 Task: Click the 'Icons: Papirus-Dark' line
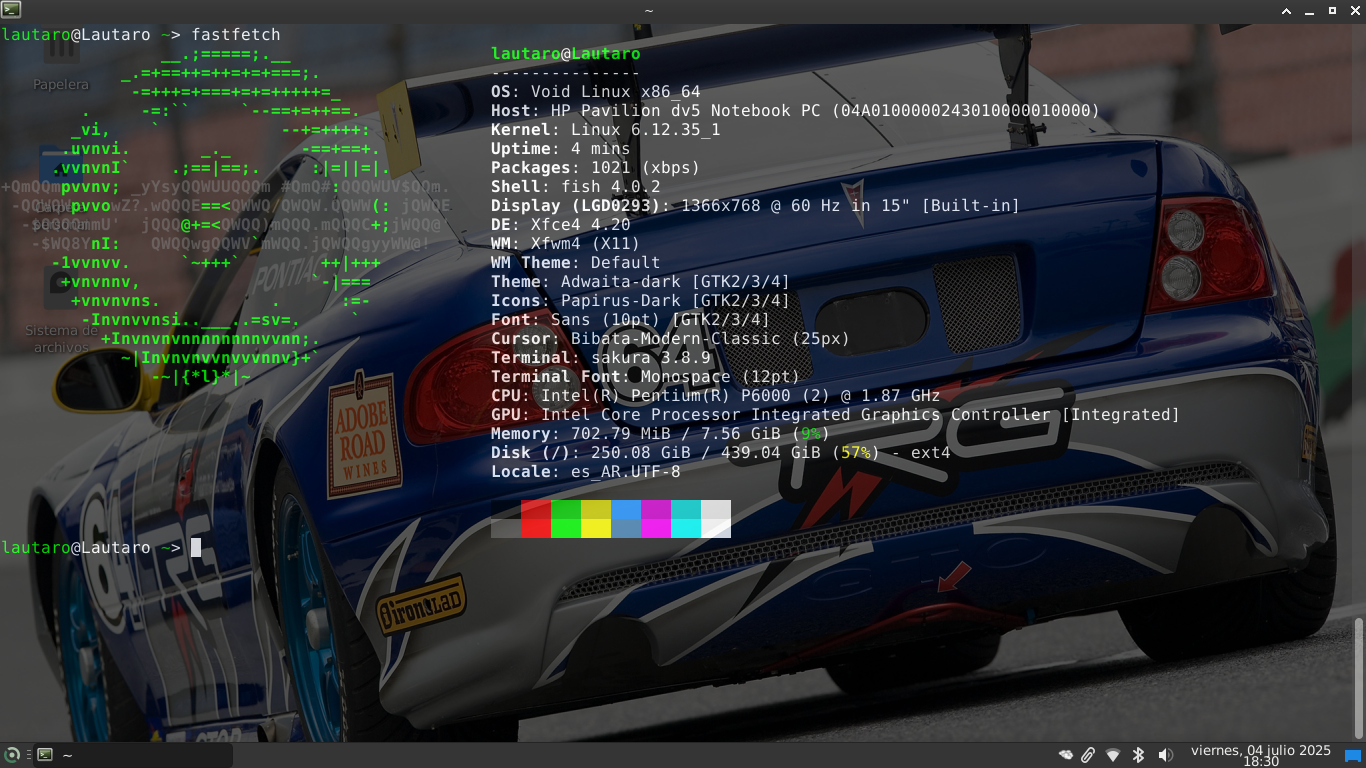pyautogui.click(x=640, y=300)
